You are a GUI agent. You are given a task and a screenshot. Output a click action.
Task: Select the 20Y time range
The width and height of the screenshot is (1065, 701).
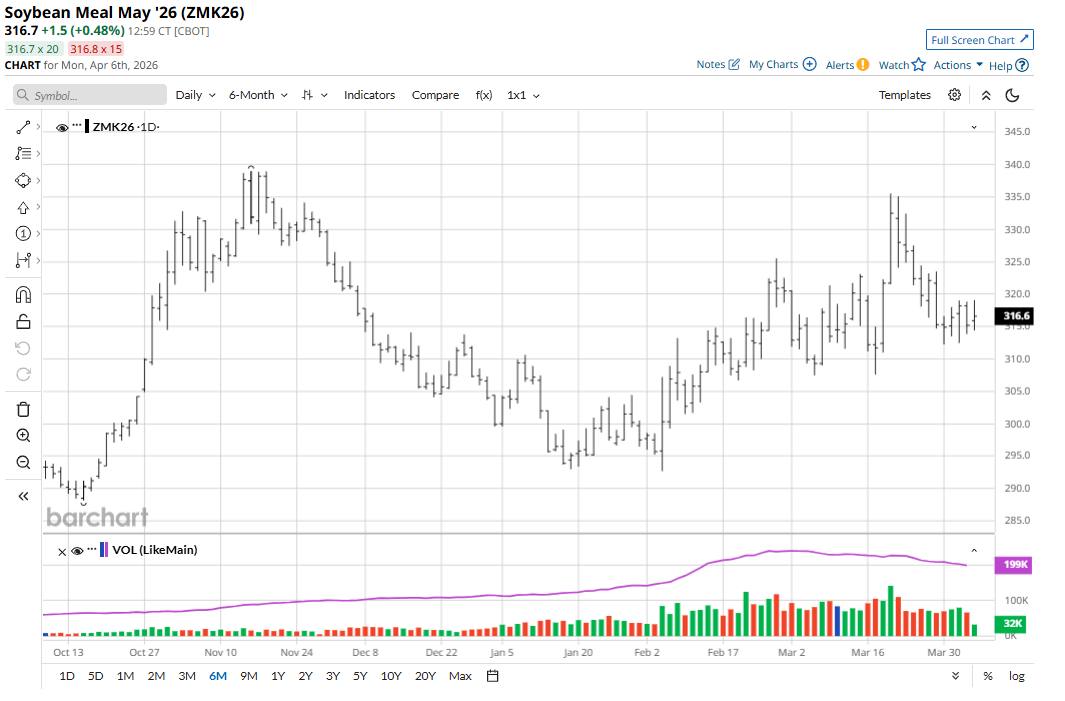(425, 676)
